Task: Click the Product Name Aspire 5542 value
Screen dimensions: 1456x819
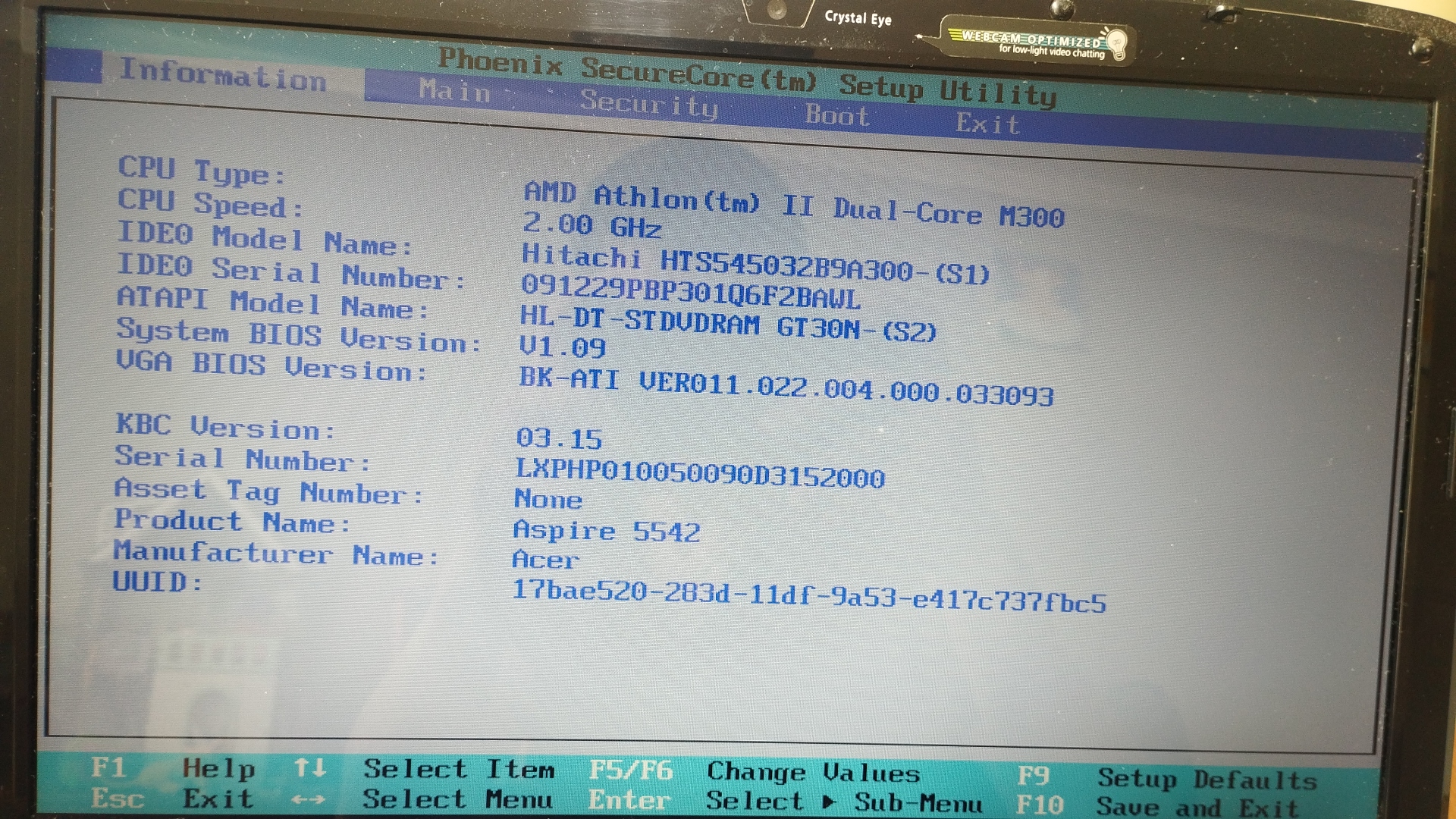Action: pos(606,531)
